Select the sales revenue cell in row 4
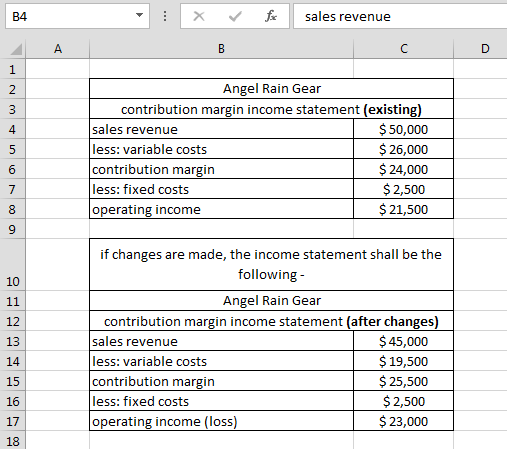 221,129
